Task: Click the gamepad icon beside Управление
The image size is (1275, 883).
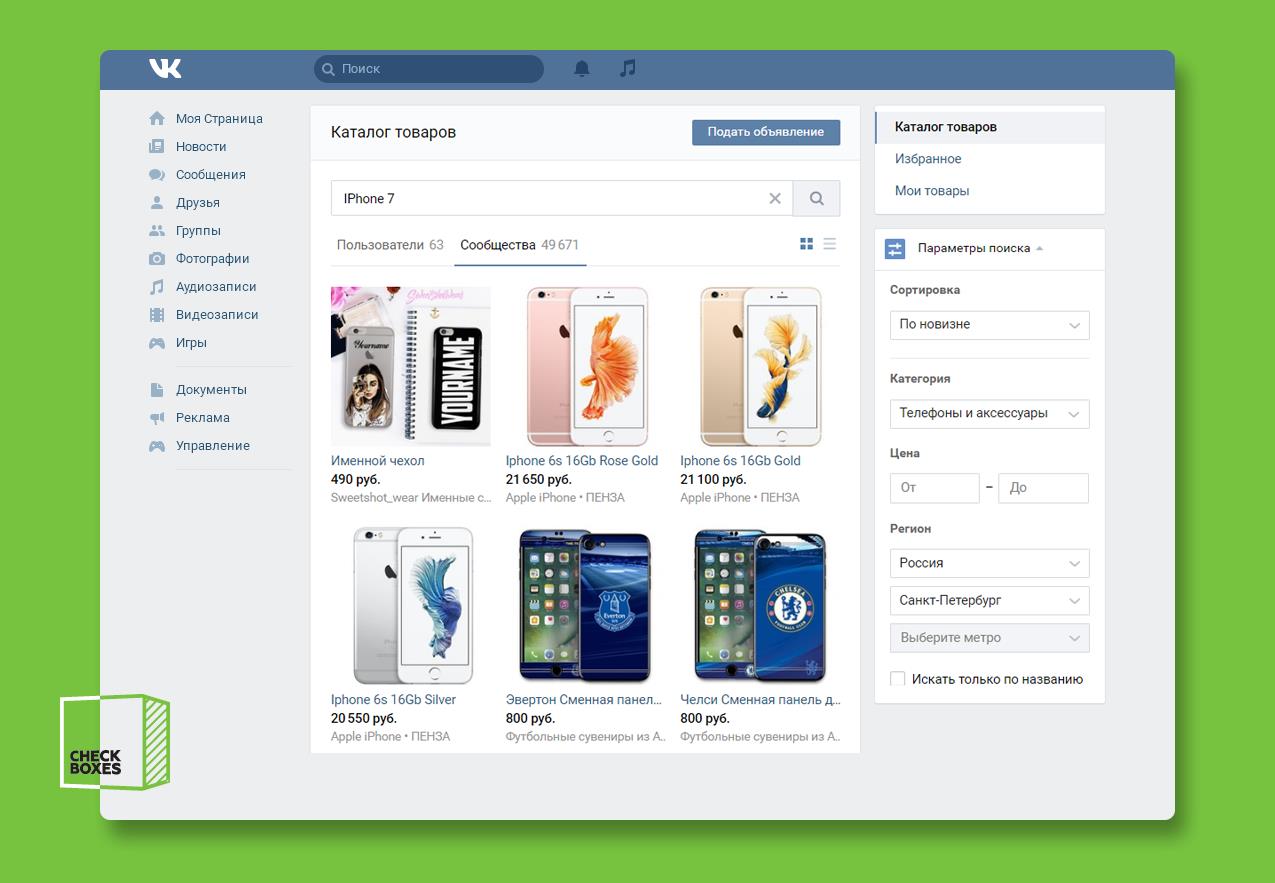Action: coord(157,445)
